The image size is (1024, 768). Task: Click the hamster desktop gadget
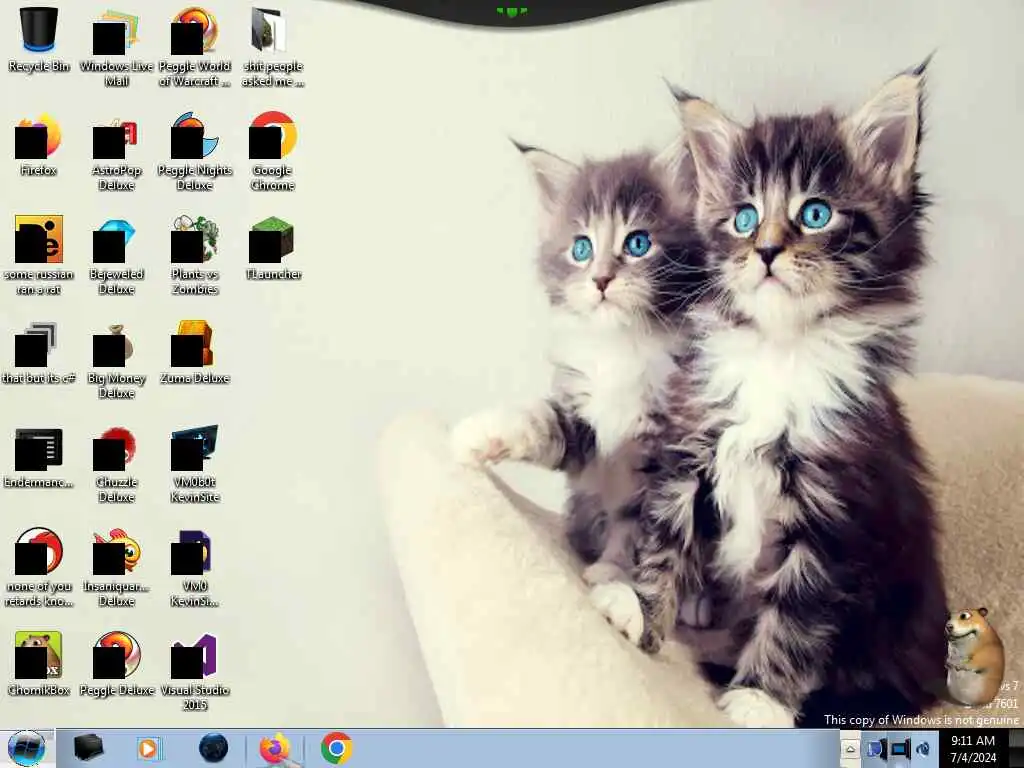[x=973, y=656]
